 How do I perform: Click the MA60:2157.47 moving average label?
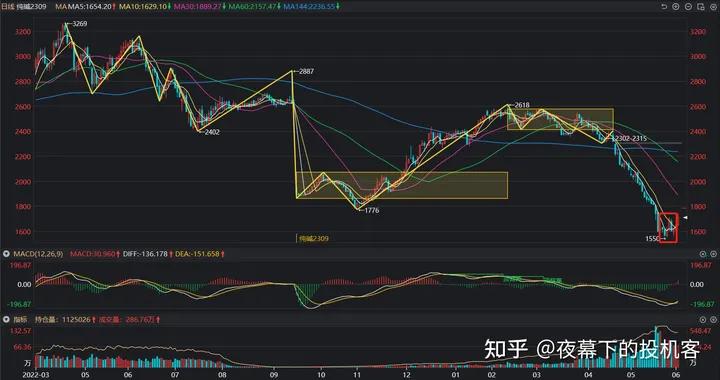tap(253, 6)
